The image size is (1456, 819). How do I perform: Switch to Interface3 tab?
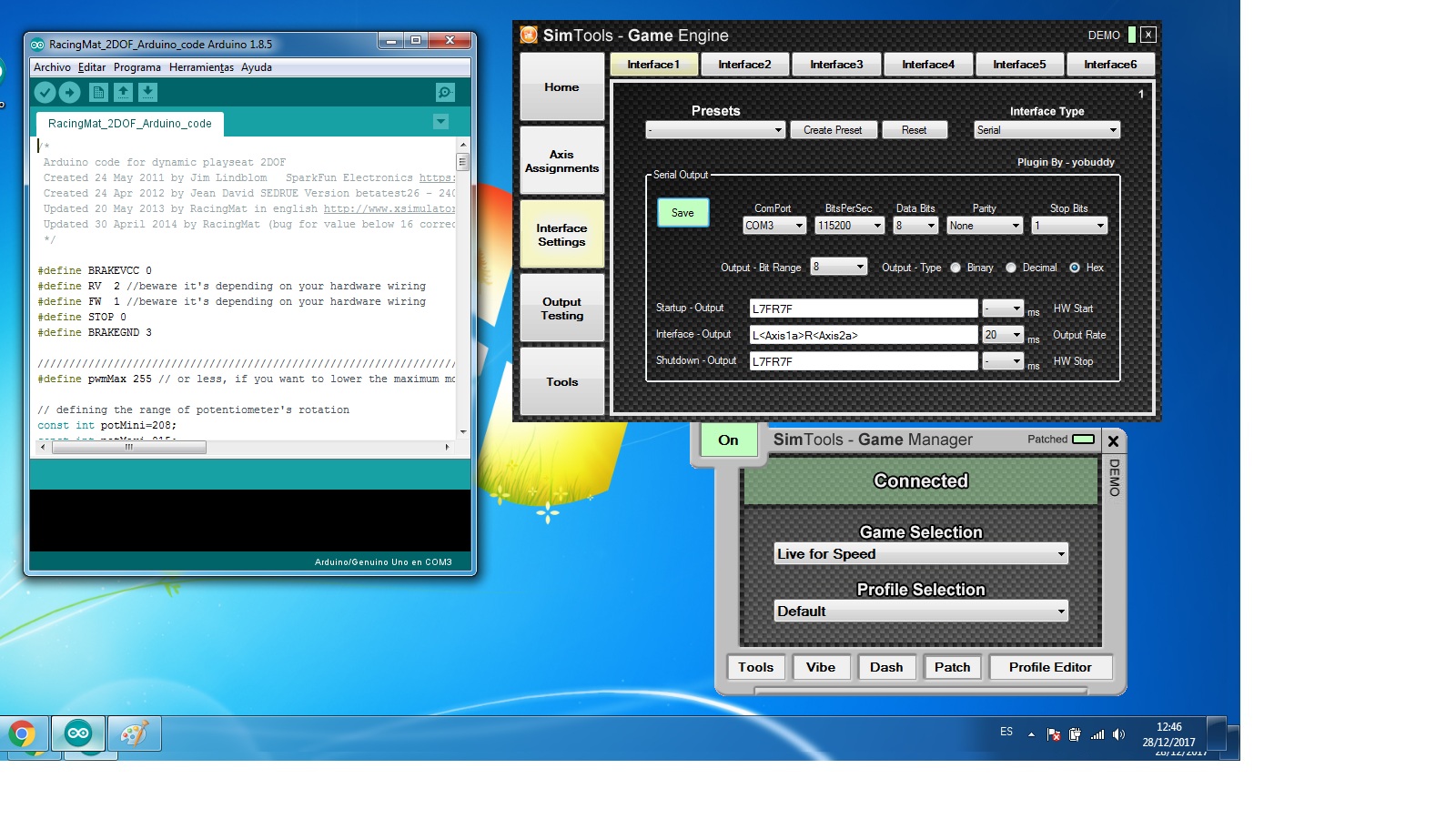point(836,65)
